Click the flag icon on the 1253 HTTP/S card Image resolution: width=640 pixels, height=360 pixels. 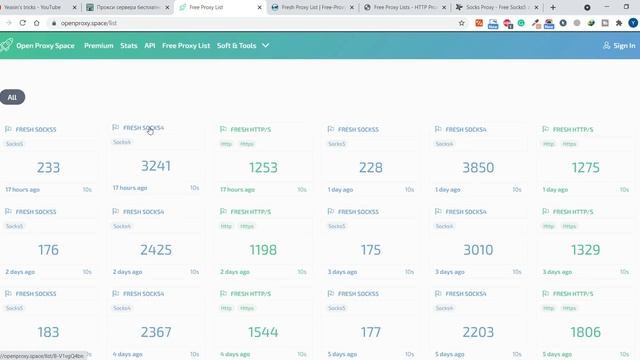pos(223,129)
